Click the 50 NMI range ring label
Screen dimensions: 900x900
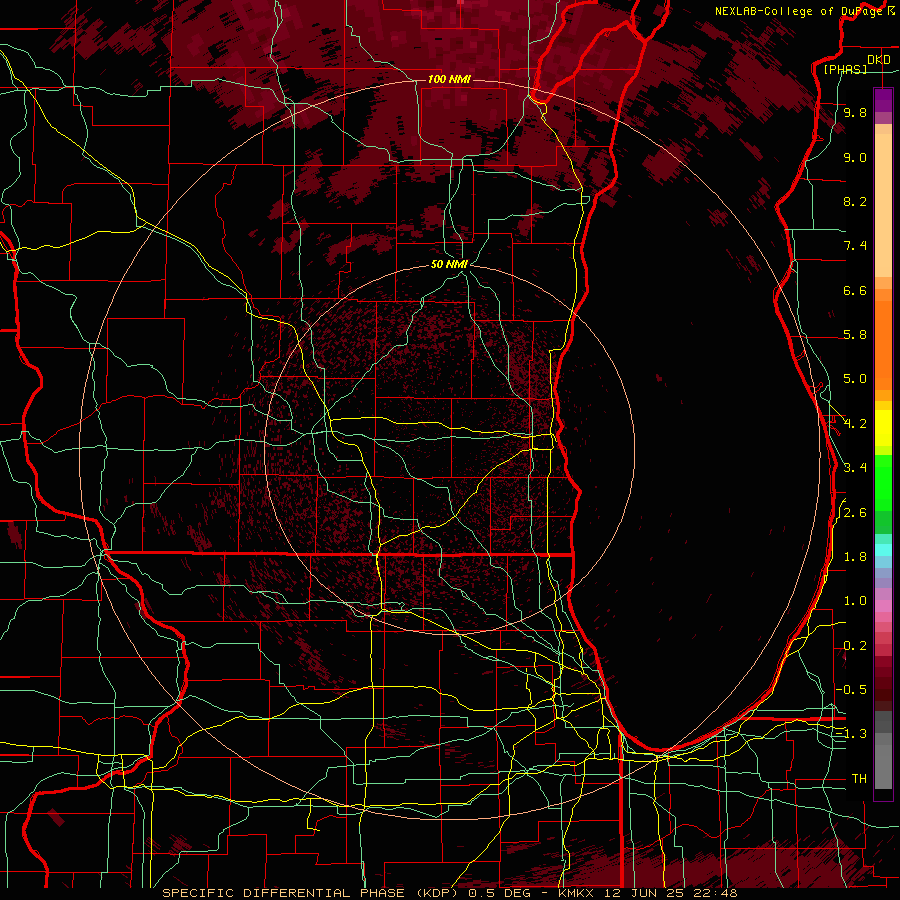click(449, 264)
